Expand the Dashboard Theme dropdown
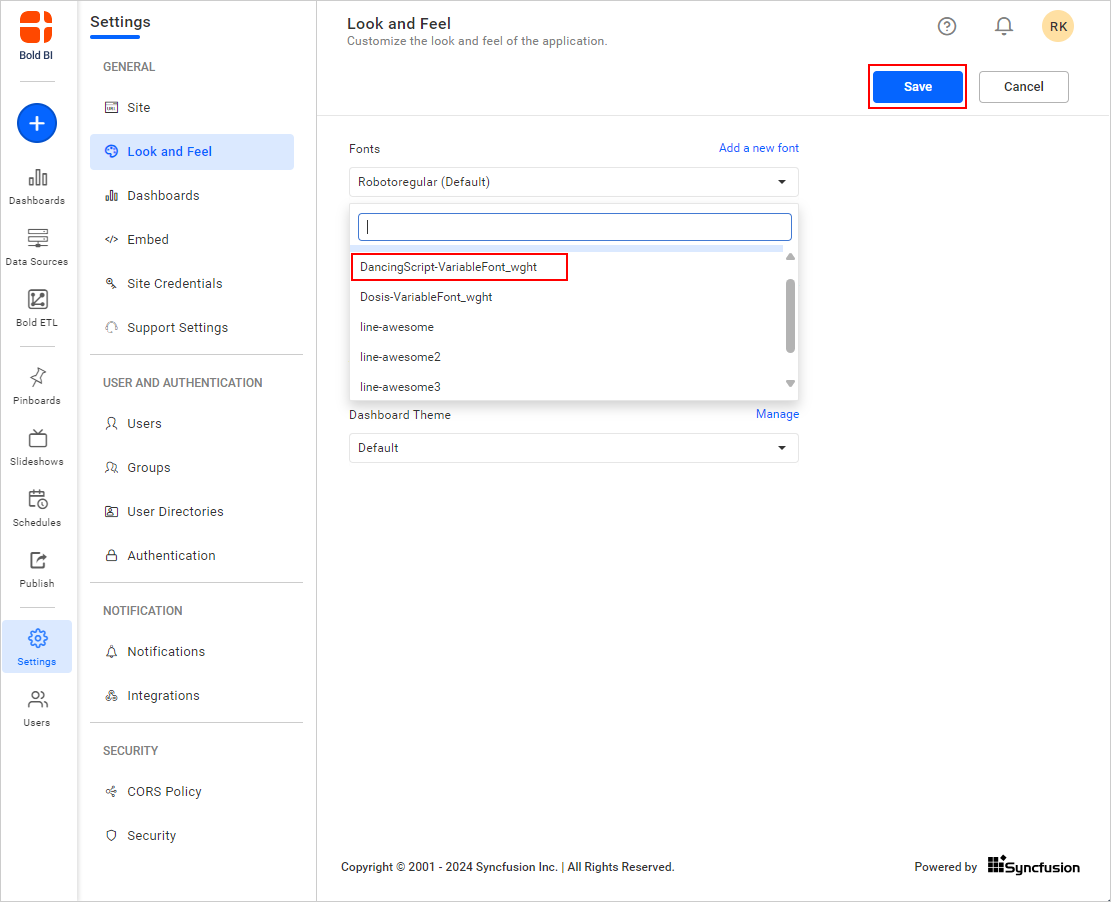This screenshot has width=1111, height=902. tap(573, 448)
